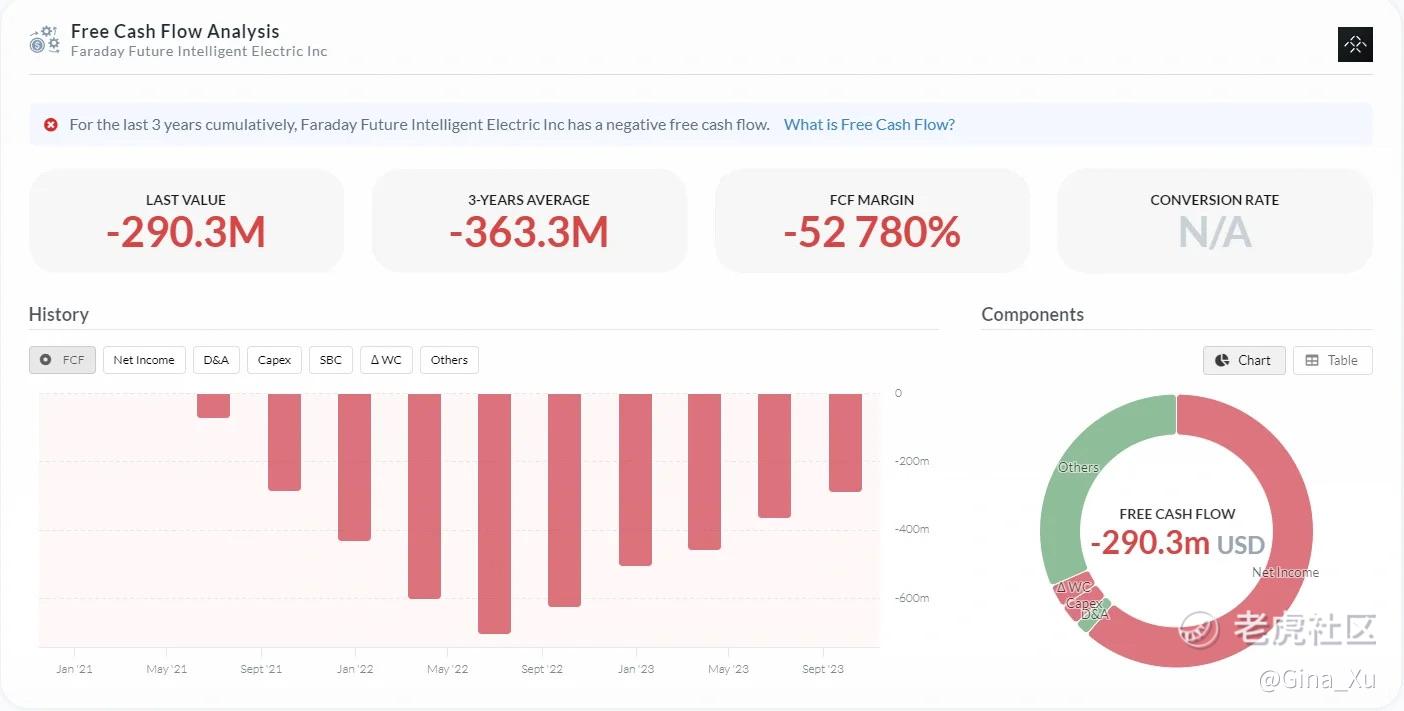Toggle the Capex history filter
Screen dimensions: 1404x711
(274, 360)
